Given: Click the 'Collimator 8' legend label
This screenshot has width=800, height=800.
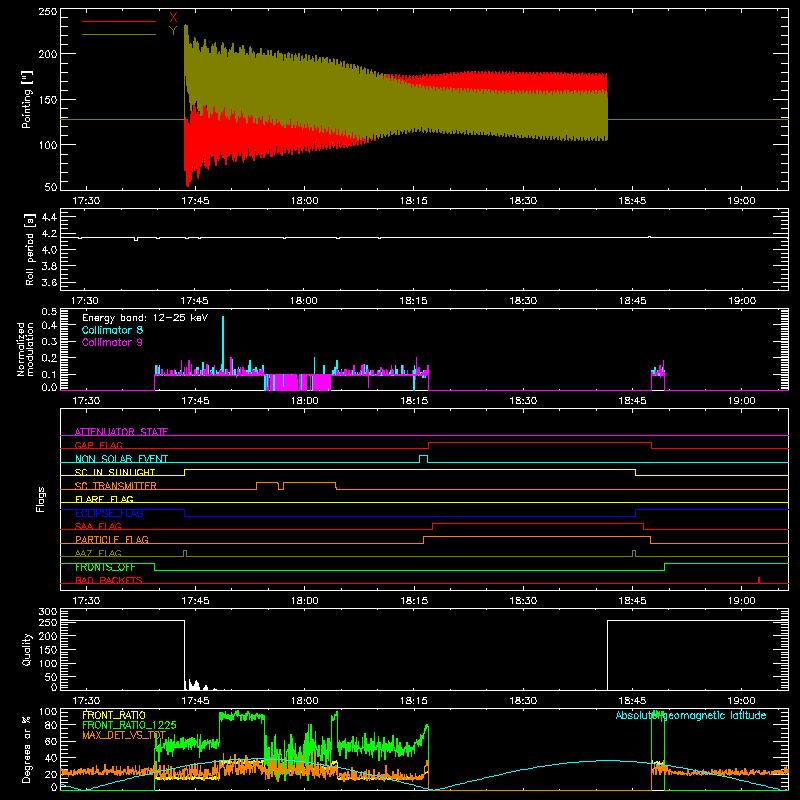Looking at the screenshot, I should [112, 330].
